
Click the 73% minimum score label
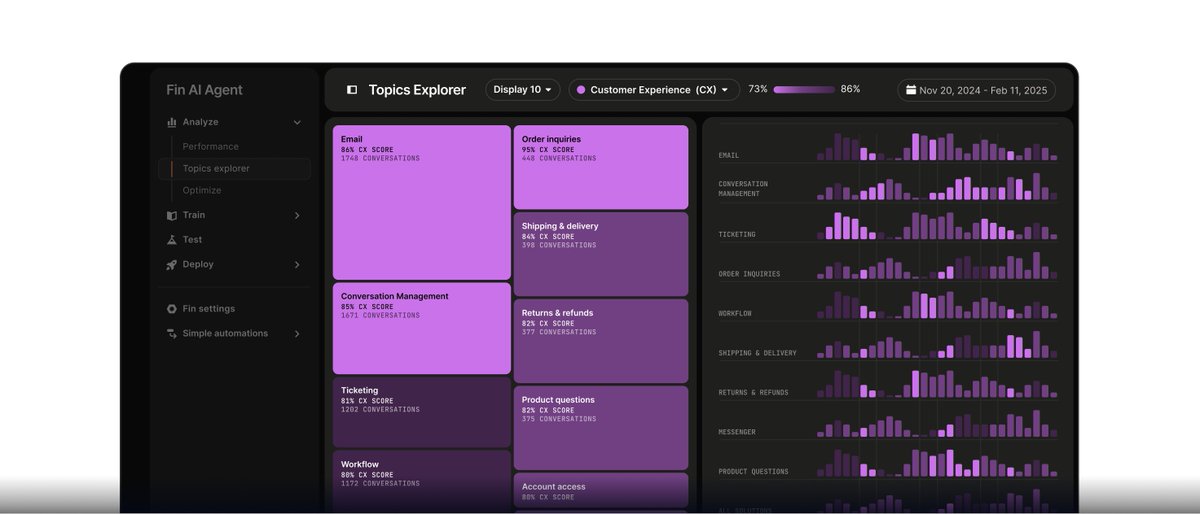[x=758, y=89]
